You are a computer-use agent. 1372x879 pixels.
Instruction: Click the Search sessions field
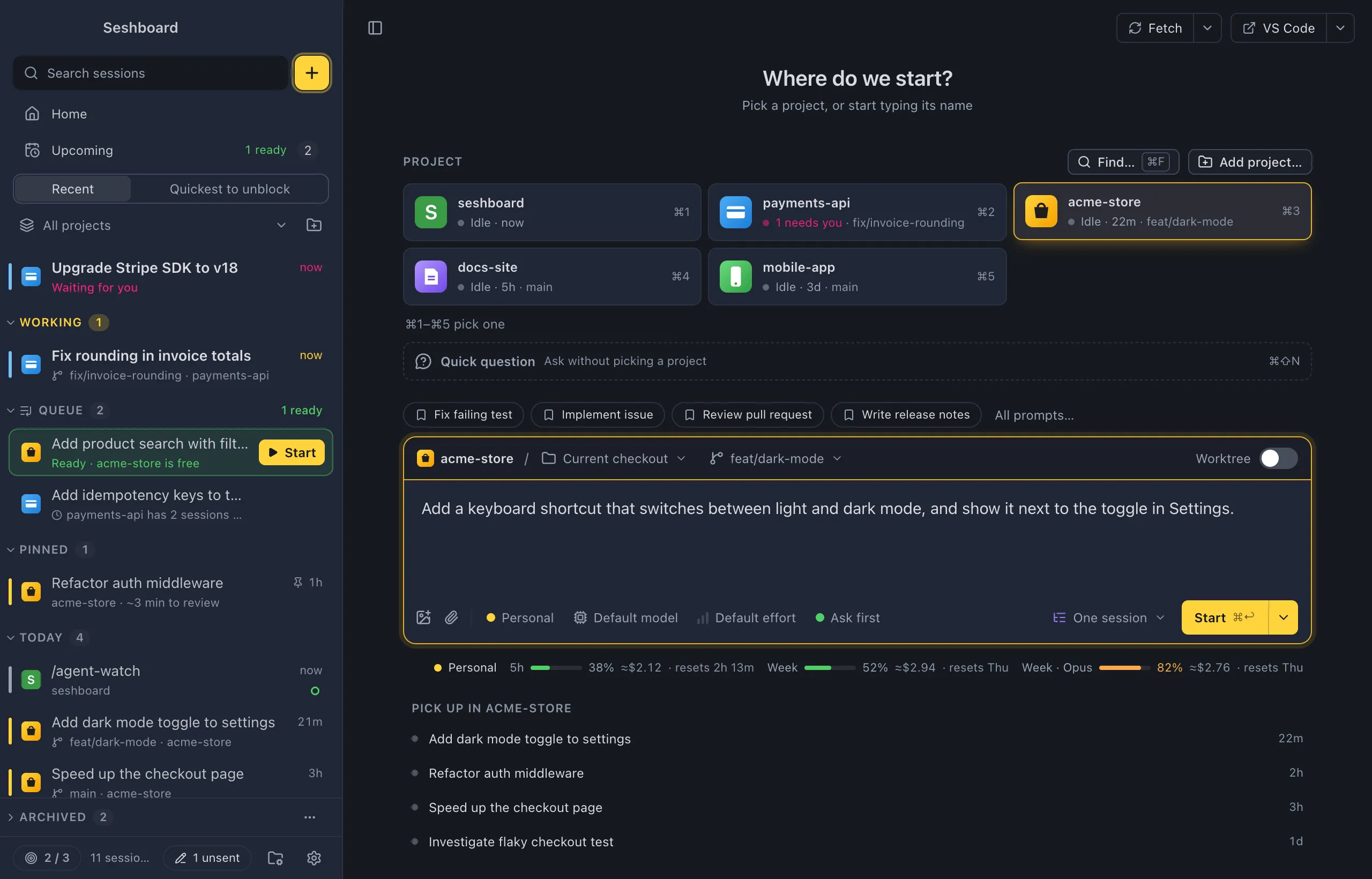point(151,73)
